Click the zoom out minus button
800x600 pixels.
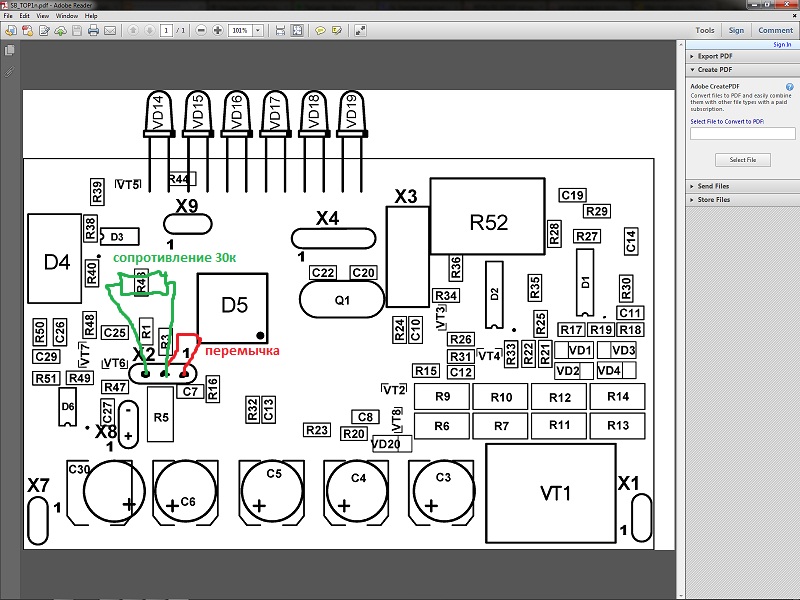(202, 31)
